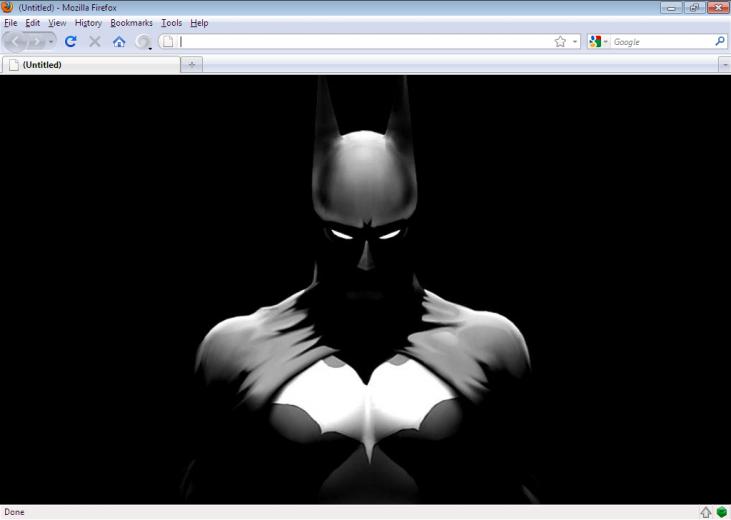This screenshot has height=520, width=731.
Task: Expand the address bar history dropdown arrow
Action: click(x=575, y=42)
